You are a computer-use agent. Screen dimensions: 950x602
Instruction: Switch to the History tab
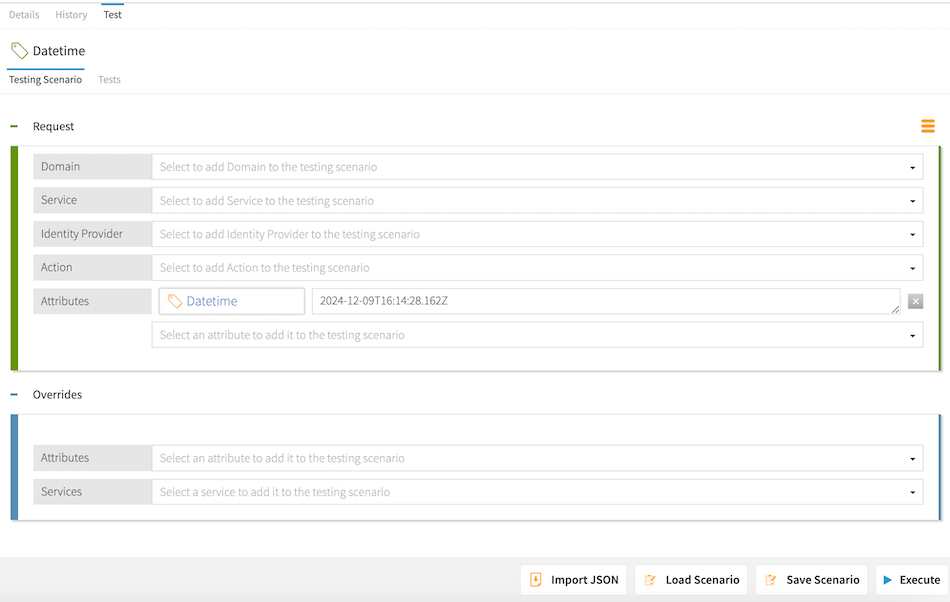[x=71, y=14]
